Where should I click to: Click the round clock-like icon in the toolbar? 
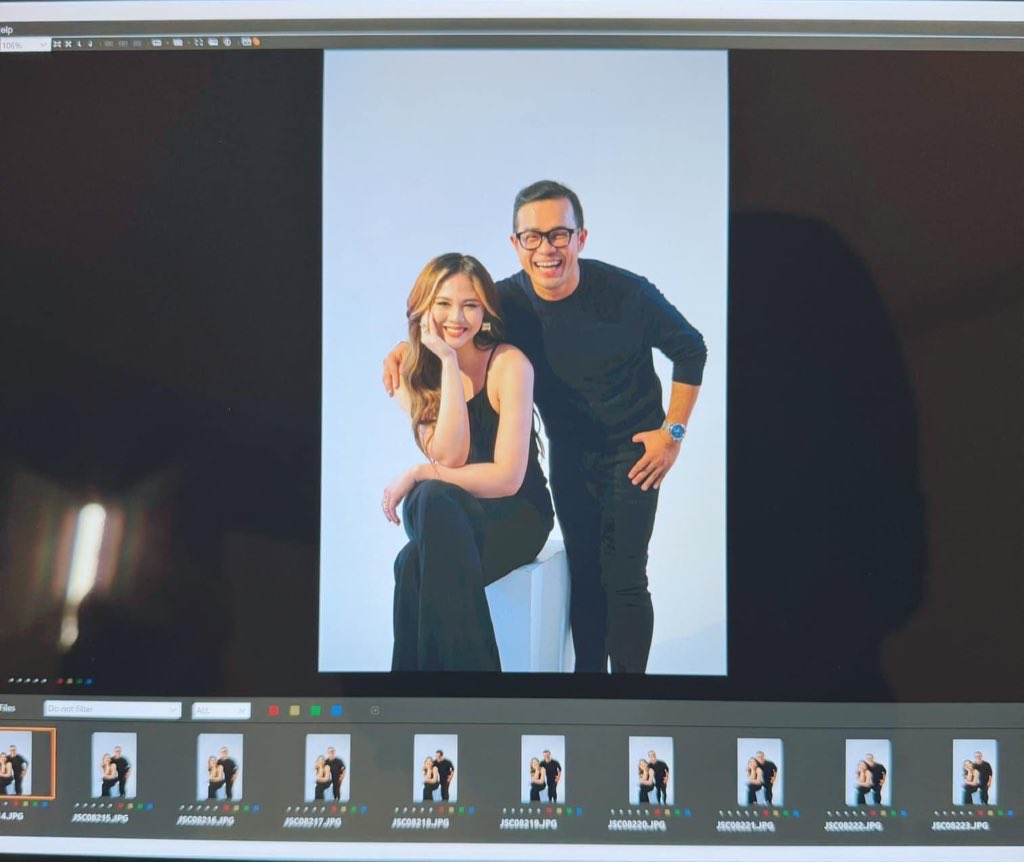(227, 42)
